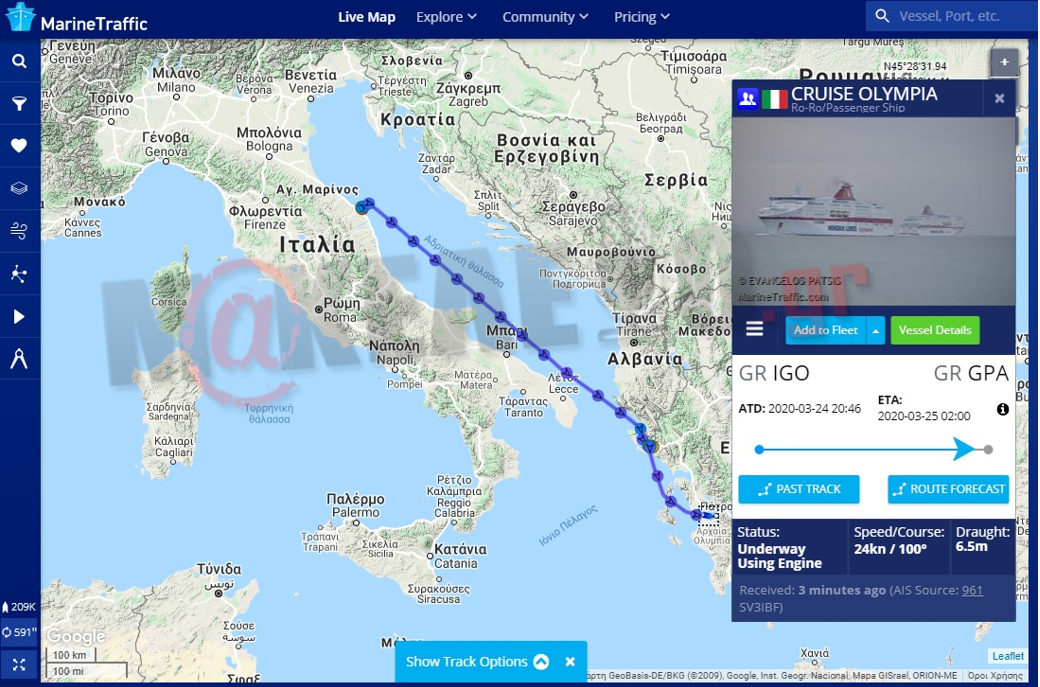Click ETA value 2020-03-25 02:00
Viewport: 1040px width, 687px height.
(x=924, y=416)
